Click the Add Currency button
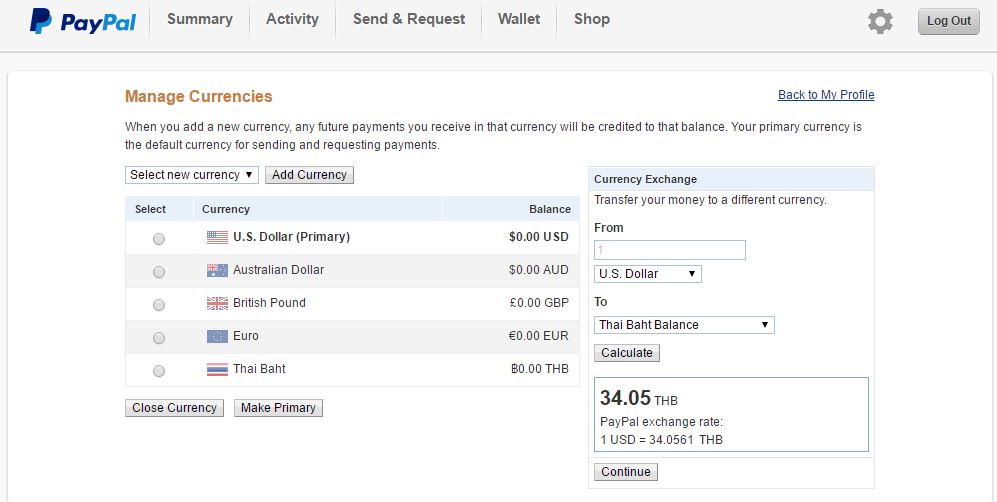The width and height of the screenshot is (997, 502). coord(309,175)
